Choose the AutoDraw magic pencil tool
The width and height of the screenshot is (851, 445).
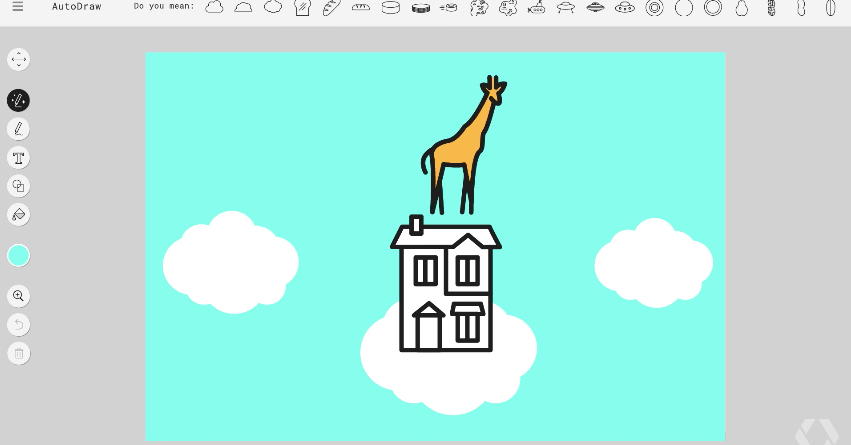[x=18, y=100]
